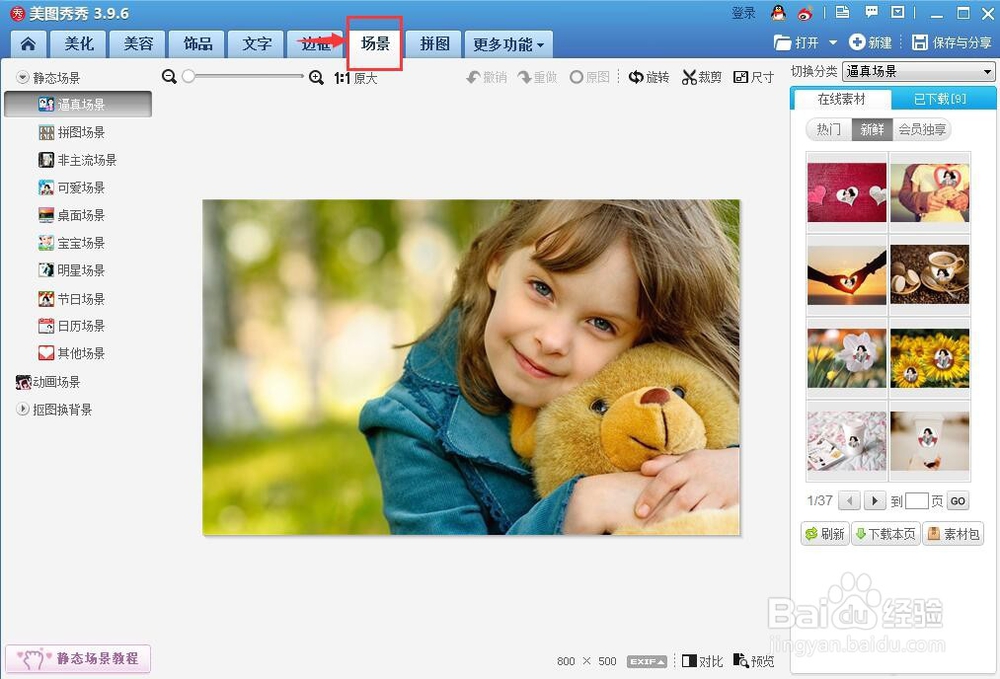Click the 撤销 undo button

tap(487, 77)
